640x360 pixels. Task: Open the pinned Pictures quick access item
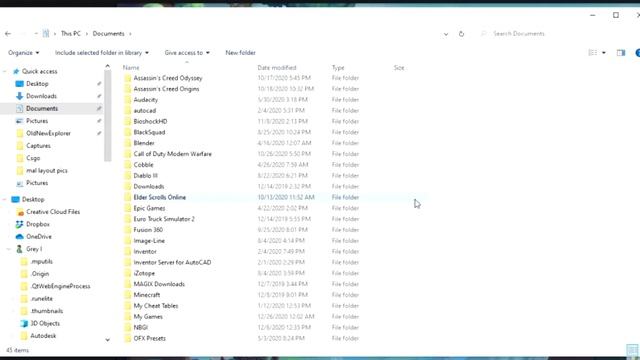point(37,121)
